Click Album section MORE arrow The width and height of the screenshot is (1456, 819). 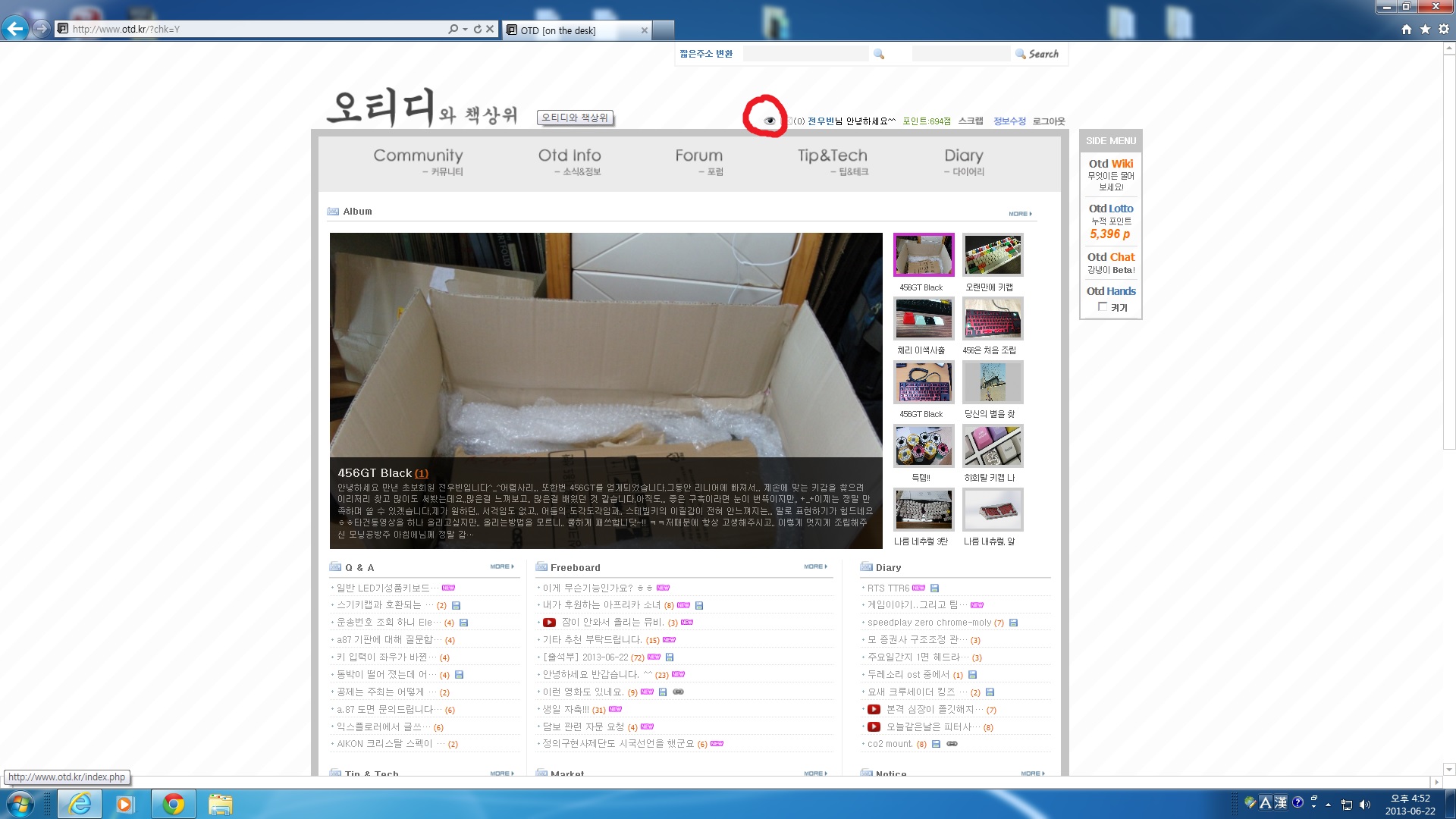click(x=1020, y=214)
